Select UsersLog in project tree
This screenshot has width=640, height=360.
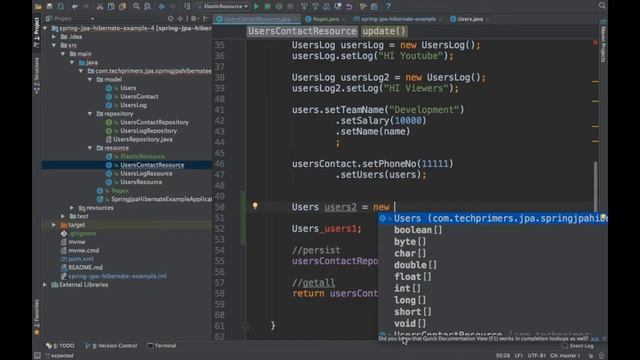133,105
